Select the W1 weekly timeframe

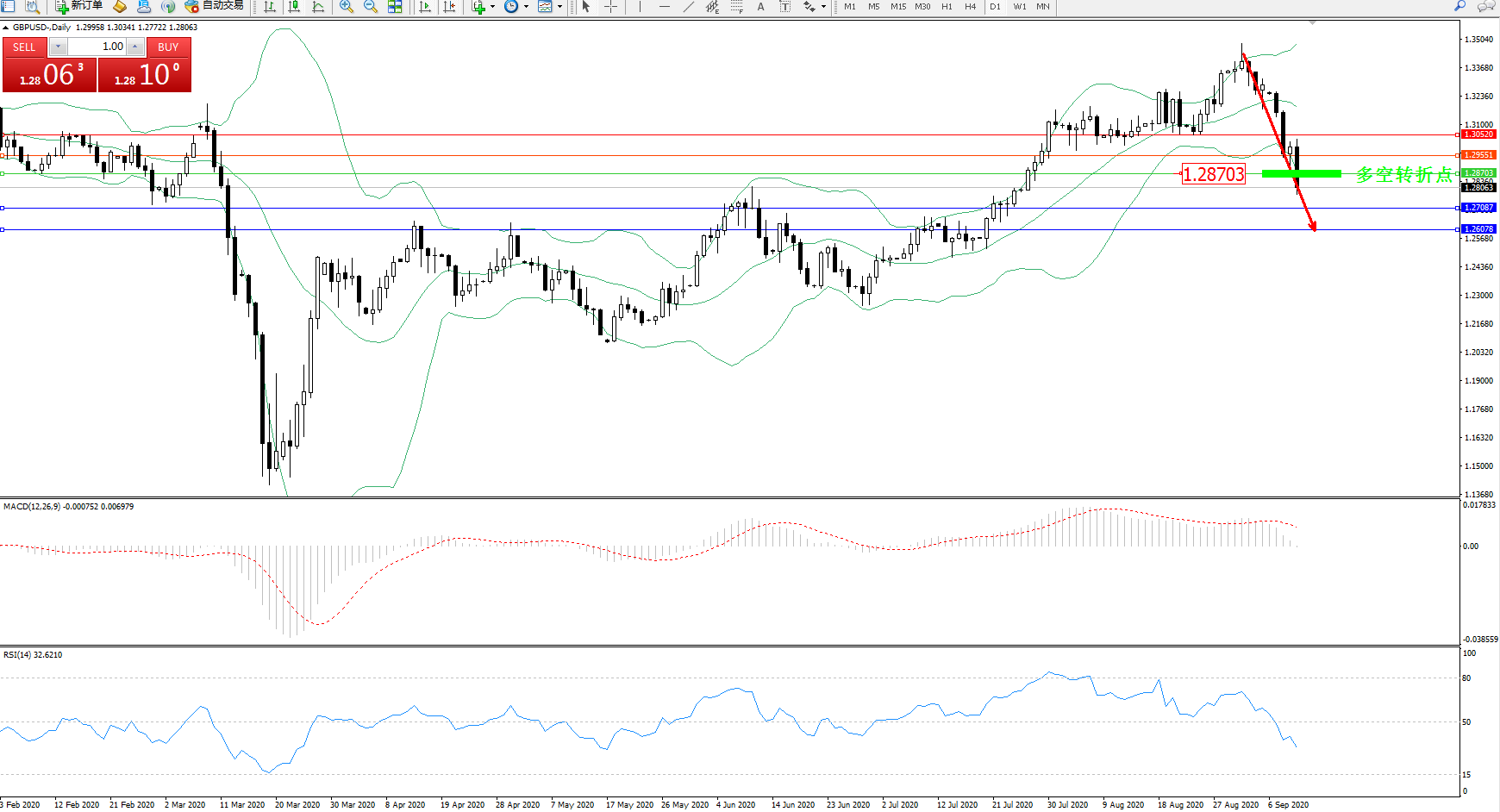1019,7
